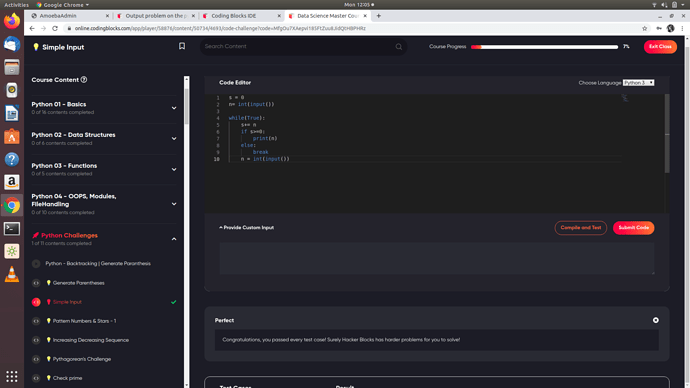690x388 pixels.
Task: Select Data Science Master Course tab
Action: point(327,16)
